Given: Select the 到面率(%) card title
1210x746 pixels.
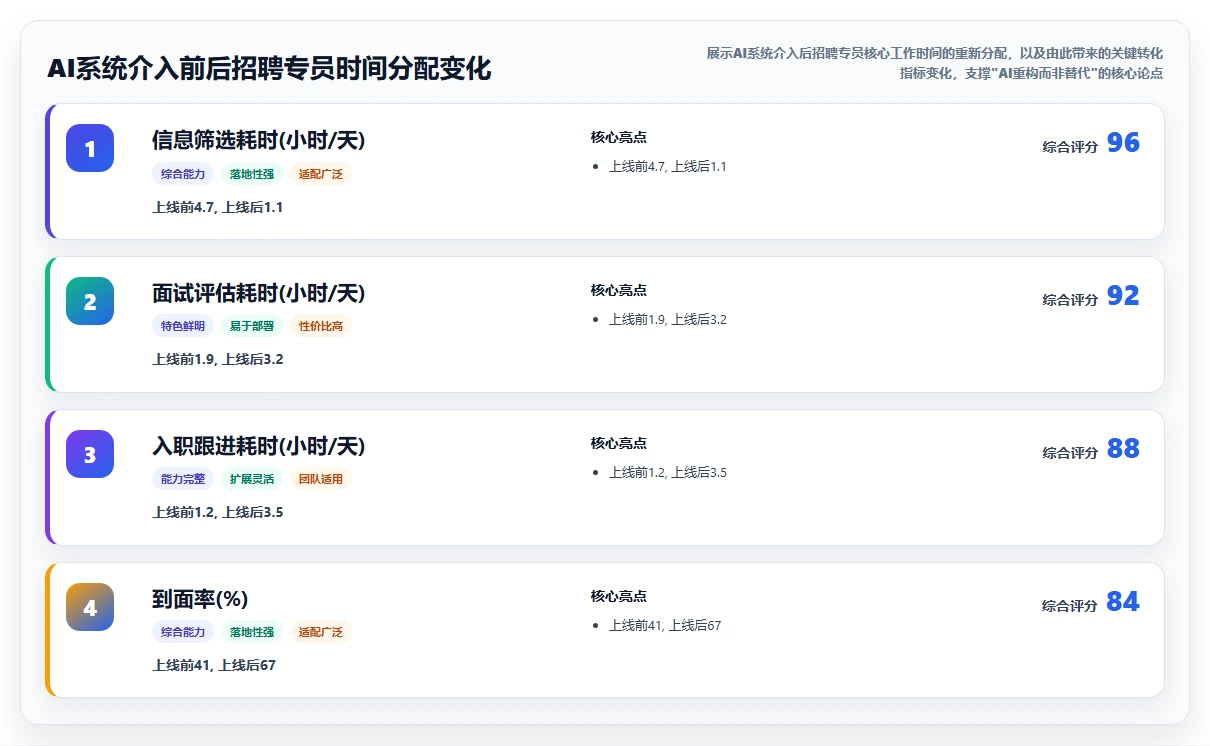Looking at the screenshot, I should click(200, 599).
